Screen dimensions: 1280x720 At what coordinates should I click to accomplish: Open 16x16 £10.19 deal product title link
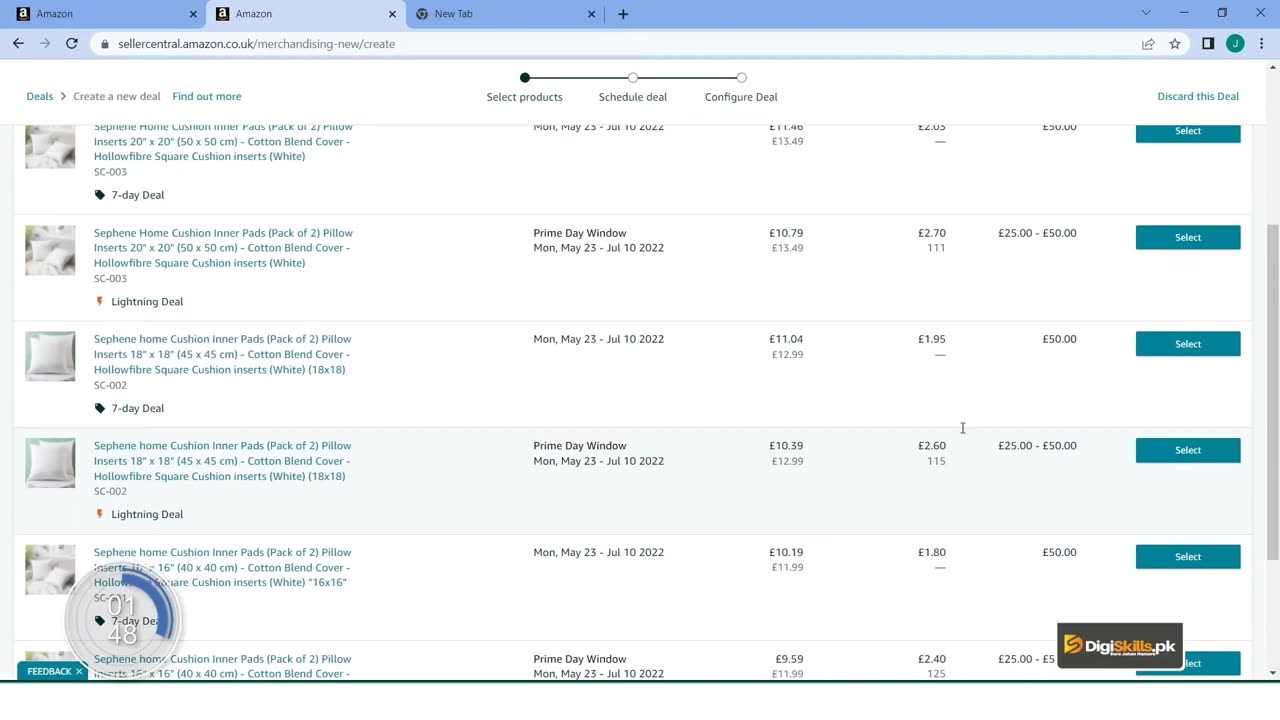pyautogui.click(x=222, y=567)
